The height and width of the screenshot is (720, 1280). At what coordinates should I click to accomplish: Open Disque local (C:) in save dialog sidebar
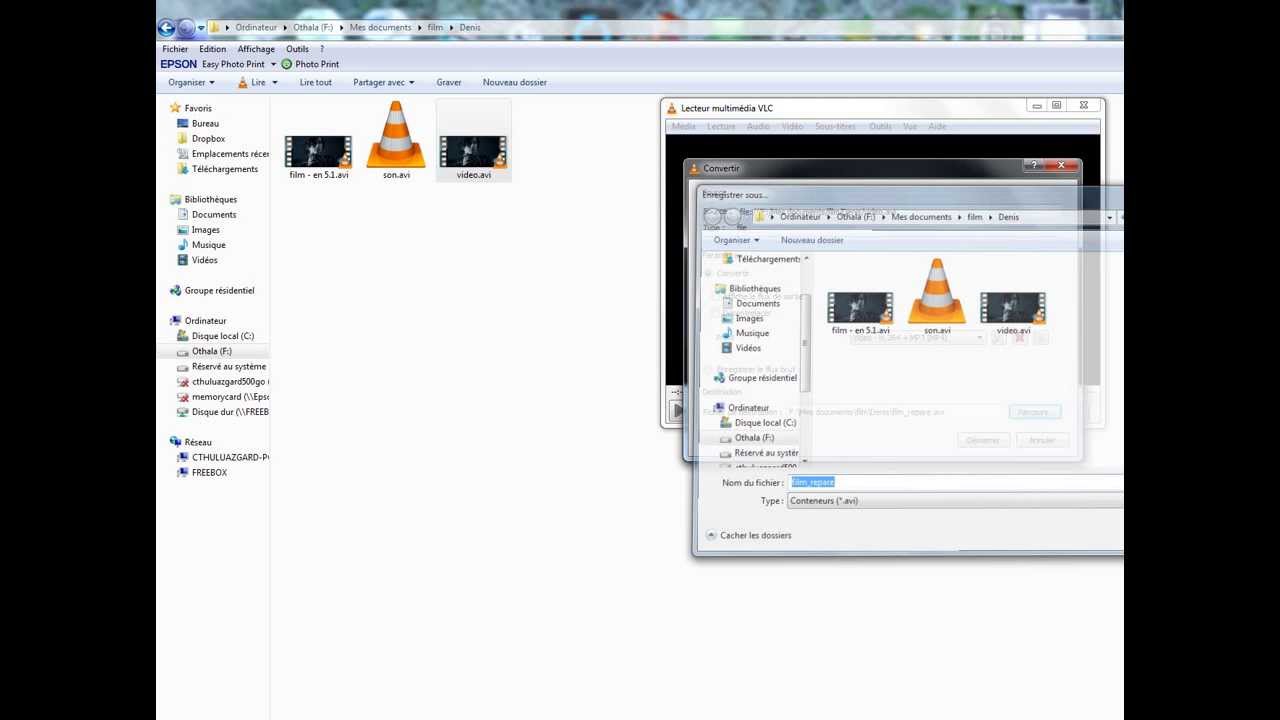pyautogui.click(x=757, y=423)
